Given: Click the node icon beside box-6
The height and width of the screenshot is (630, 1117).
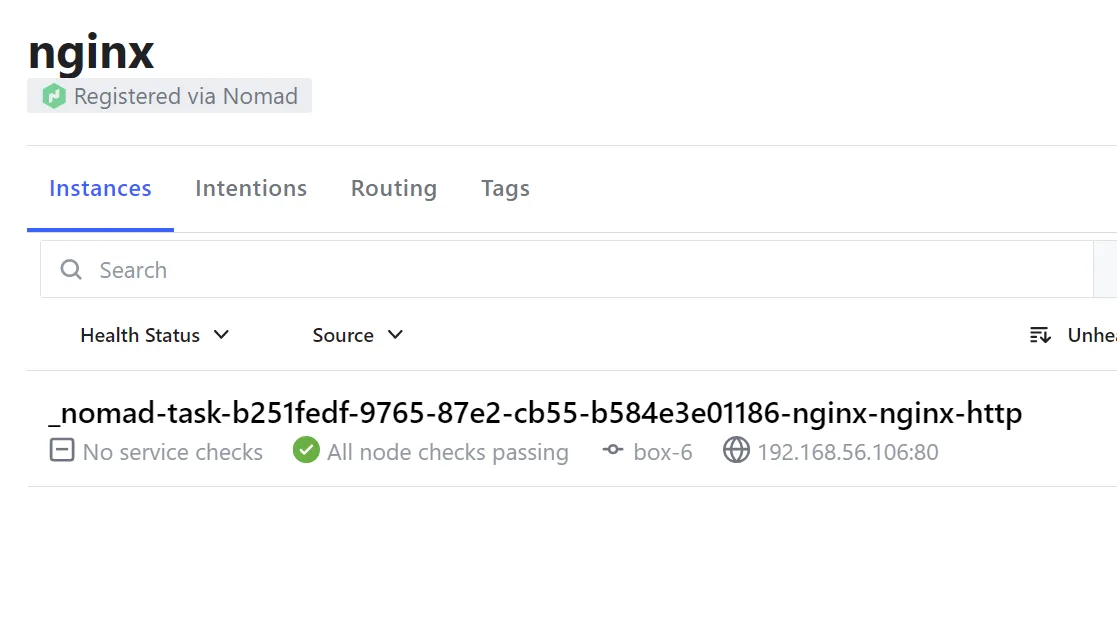Looking at the screenshot, I should point(613,451).
